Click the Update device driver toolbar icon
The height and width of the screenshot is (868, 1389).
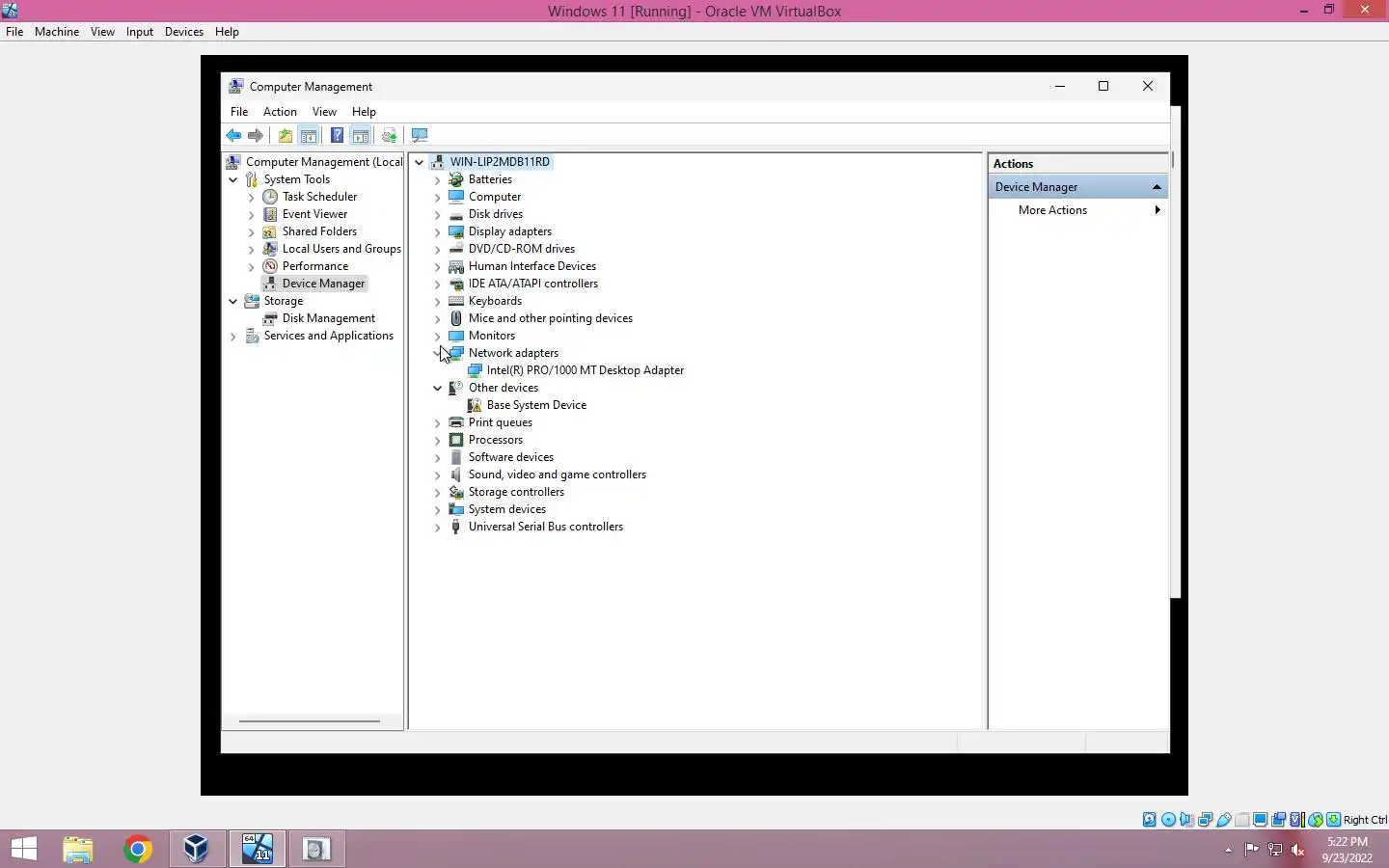click(389, 136)
